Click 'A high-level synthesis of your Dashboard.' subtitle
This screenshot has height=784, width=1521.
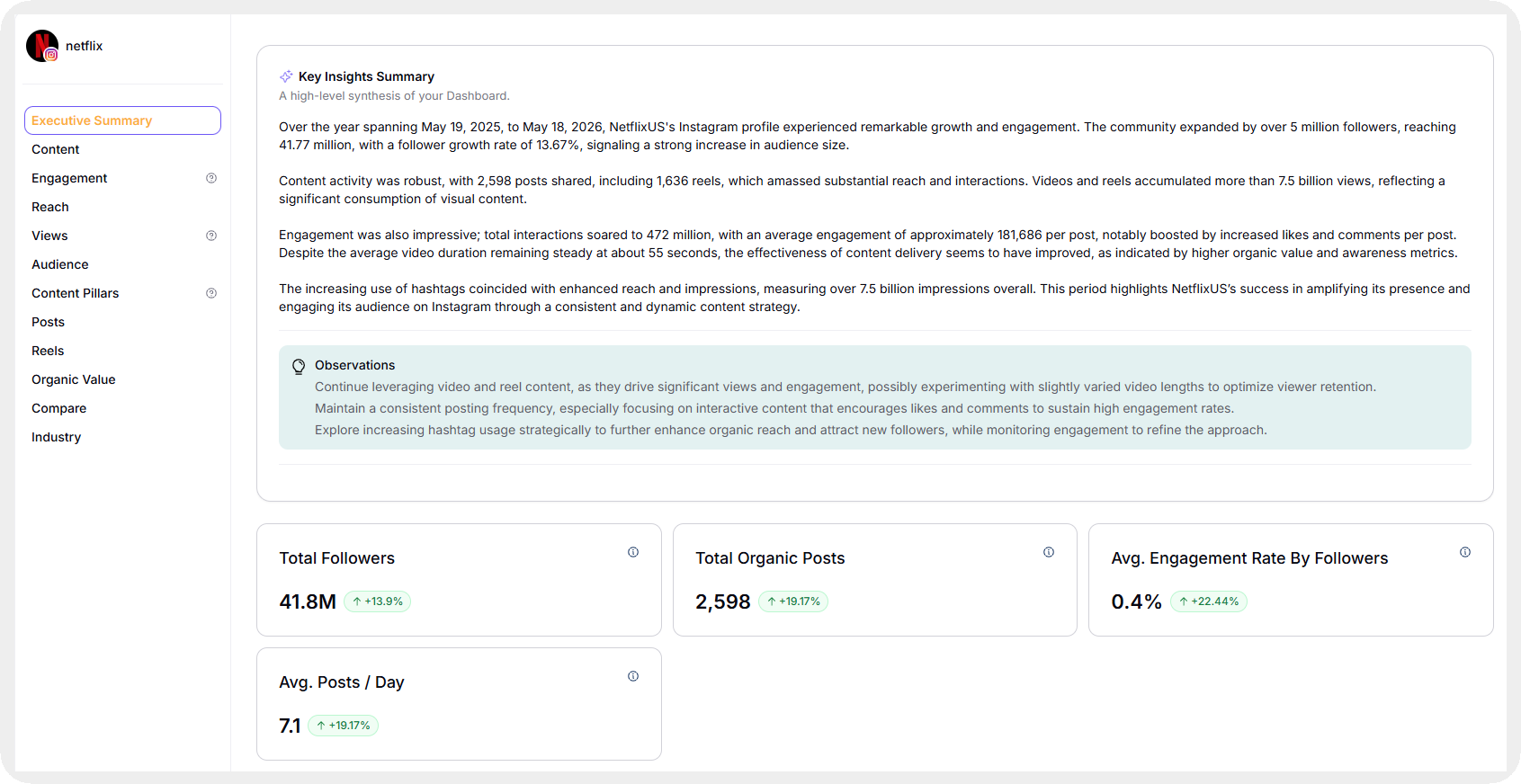[x=394, y=96]
